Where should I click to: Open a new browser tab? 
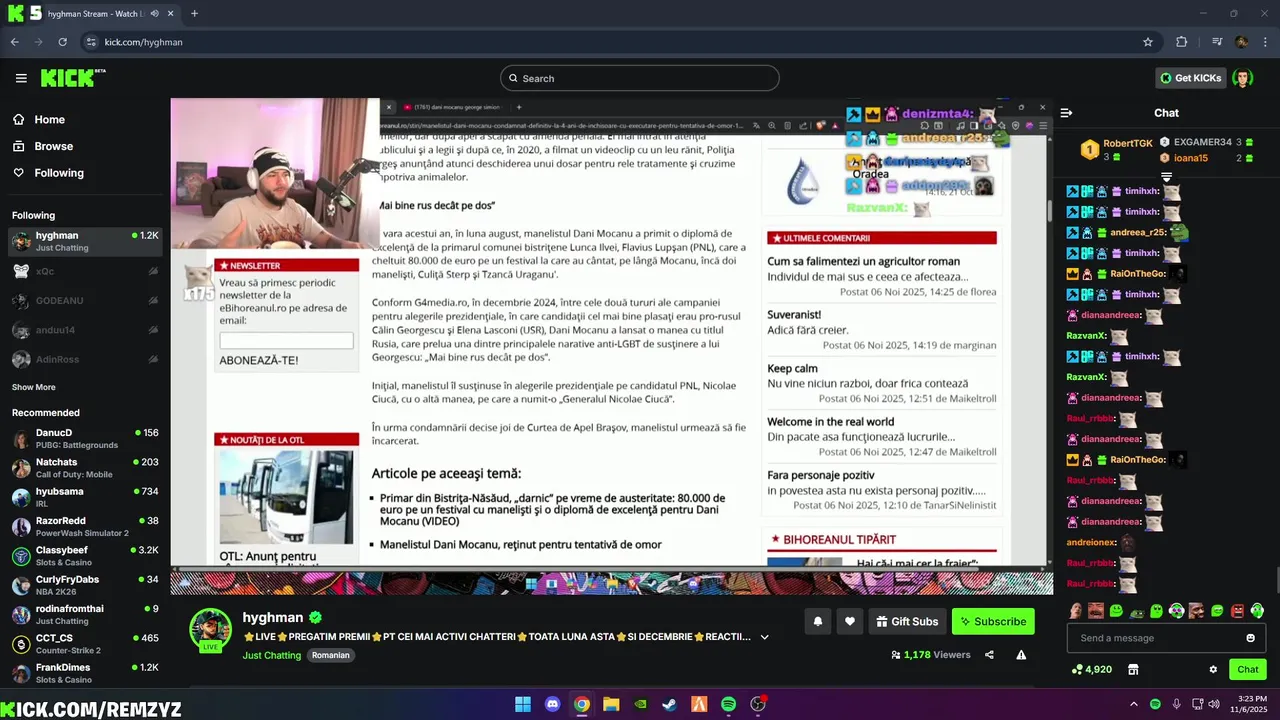tap(194, 14)
